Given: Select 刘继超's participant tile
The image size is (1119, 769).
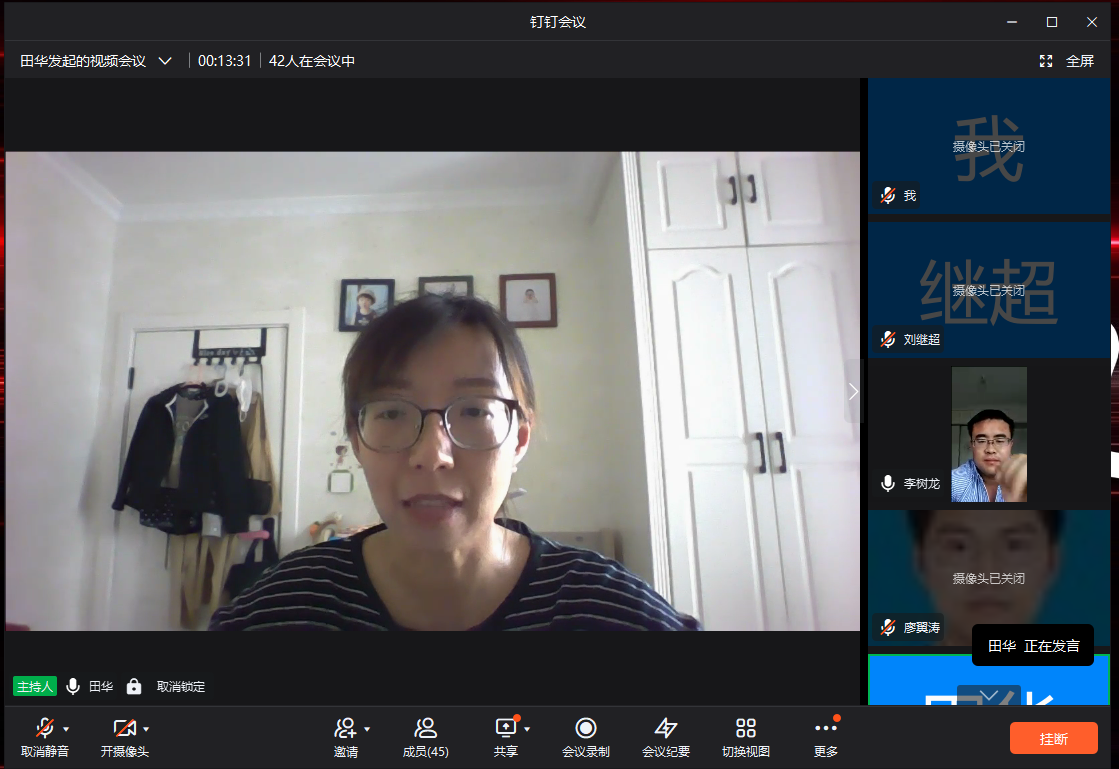Looking at the screenshot, I should pos(988,290).
